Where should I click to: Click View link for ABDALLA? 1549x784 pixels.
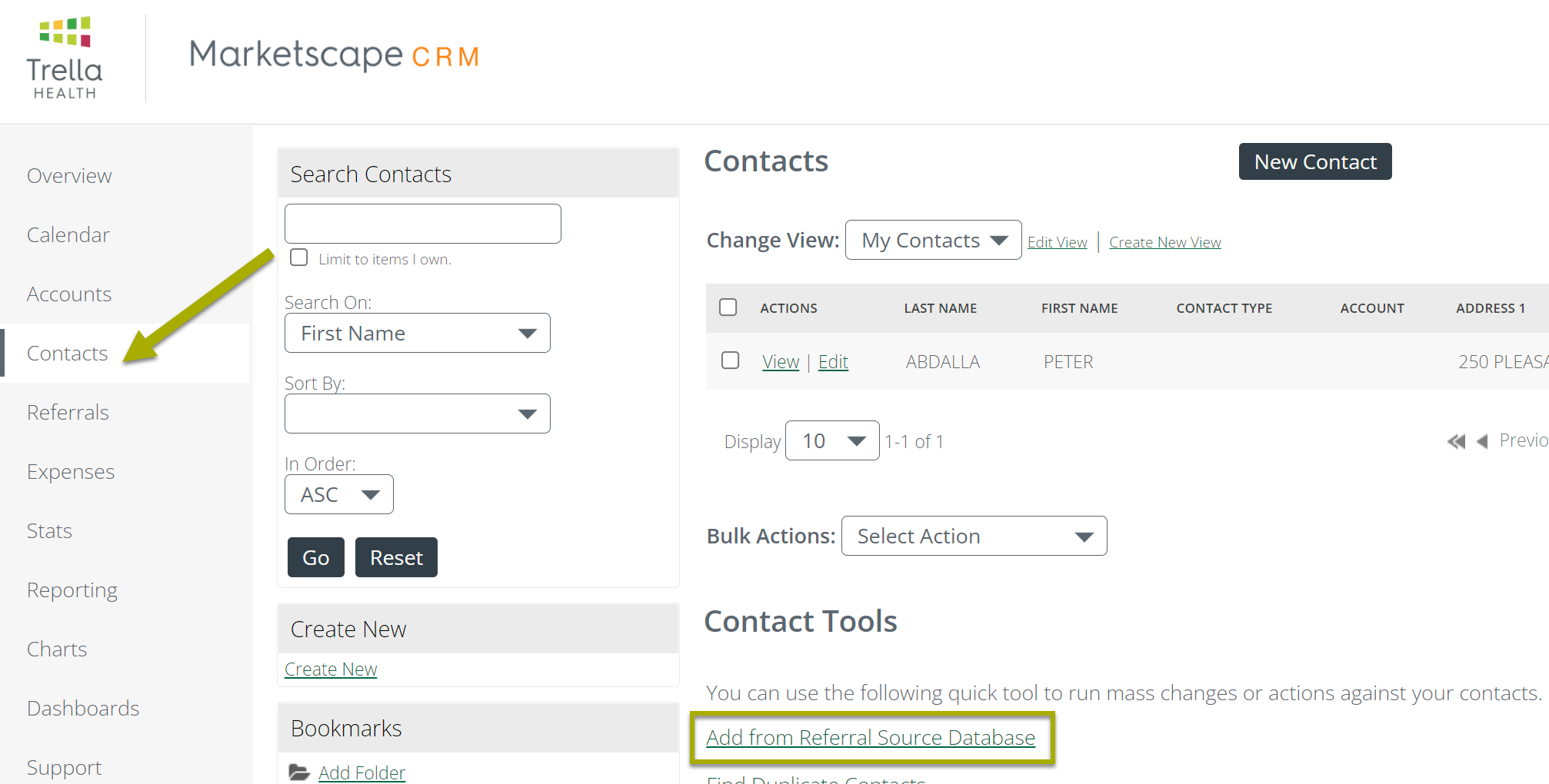781,361
